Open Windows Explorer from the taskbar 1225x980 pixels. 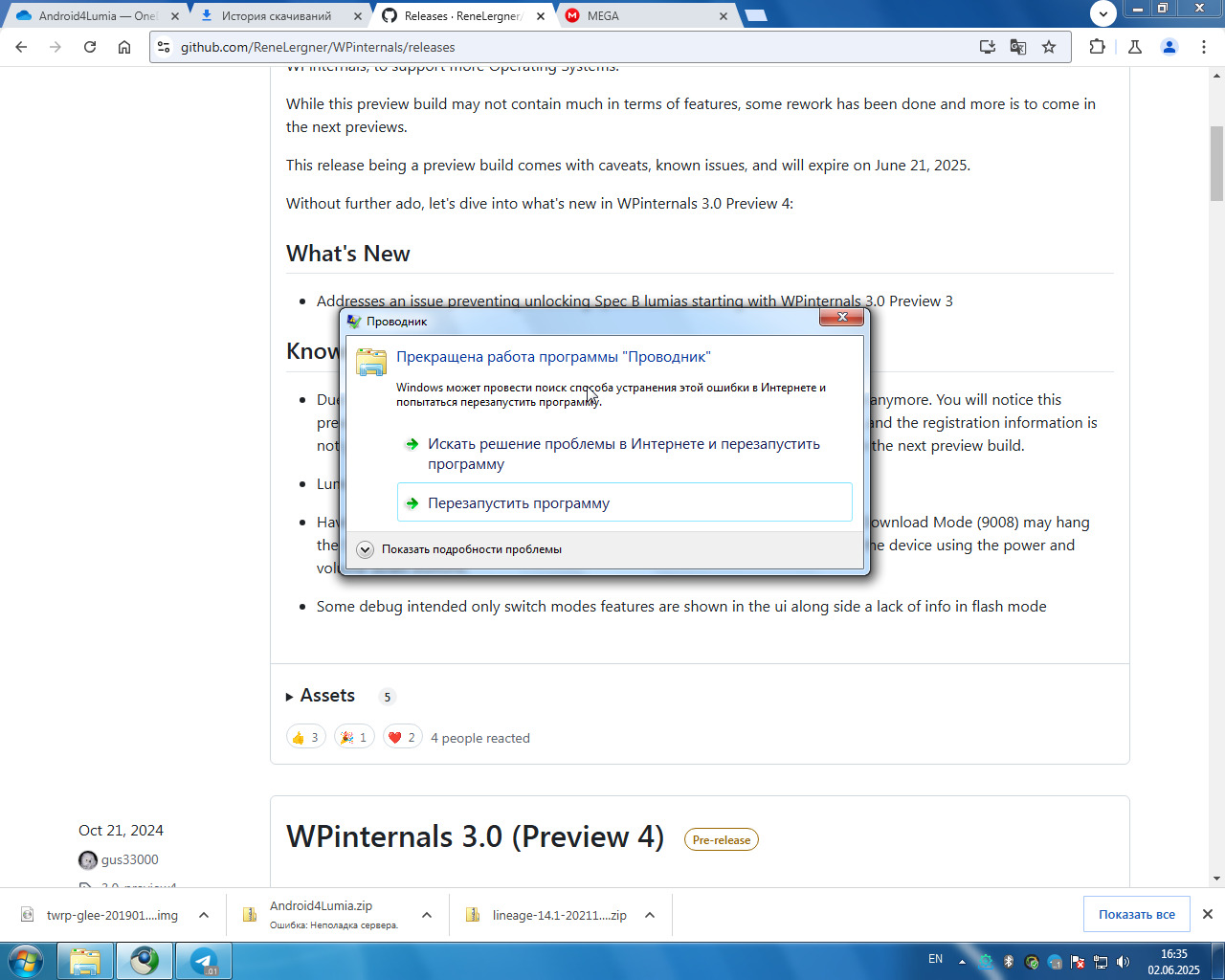(x=85, y=961)
